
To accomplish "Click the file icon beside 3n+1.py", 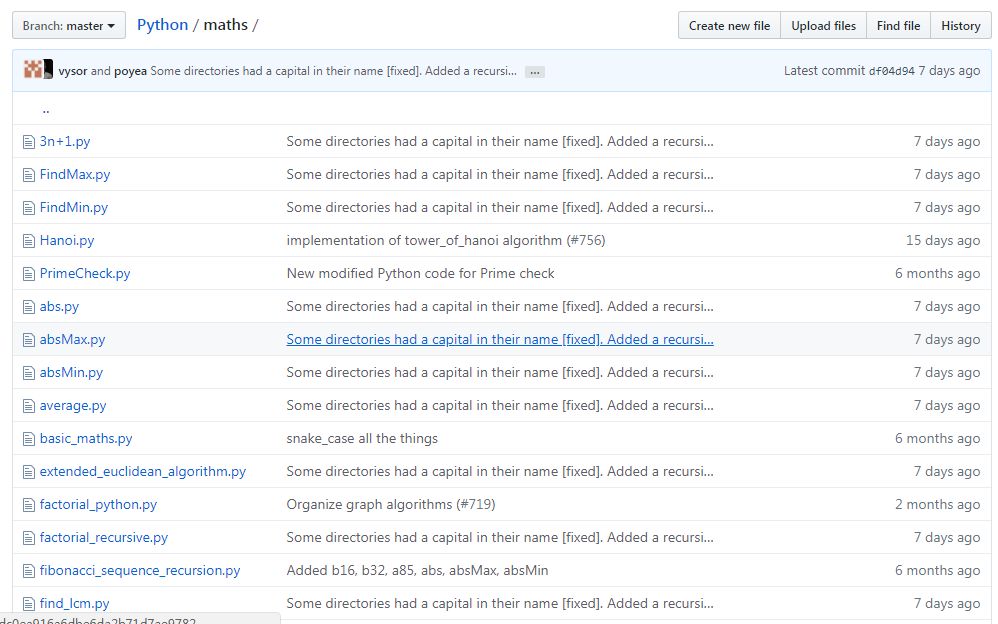I will pyautogui.click(x=29, y=142).
